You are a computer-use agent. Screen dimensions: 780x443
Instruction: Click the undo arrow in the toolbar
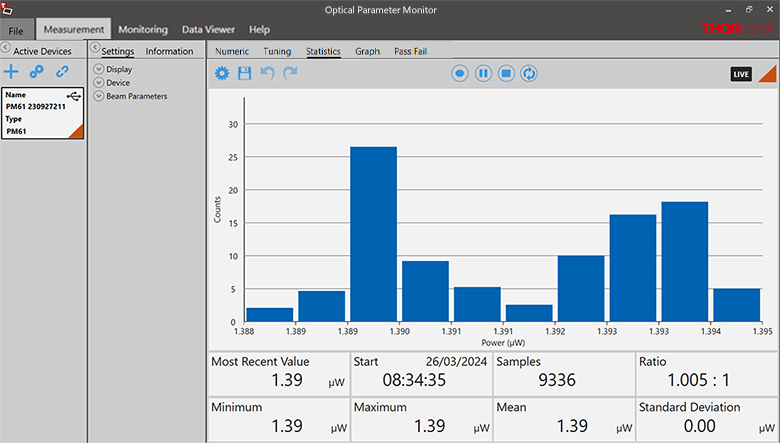(x=267, y=73)
